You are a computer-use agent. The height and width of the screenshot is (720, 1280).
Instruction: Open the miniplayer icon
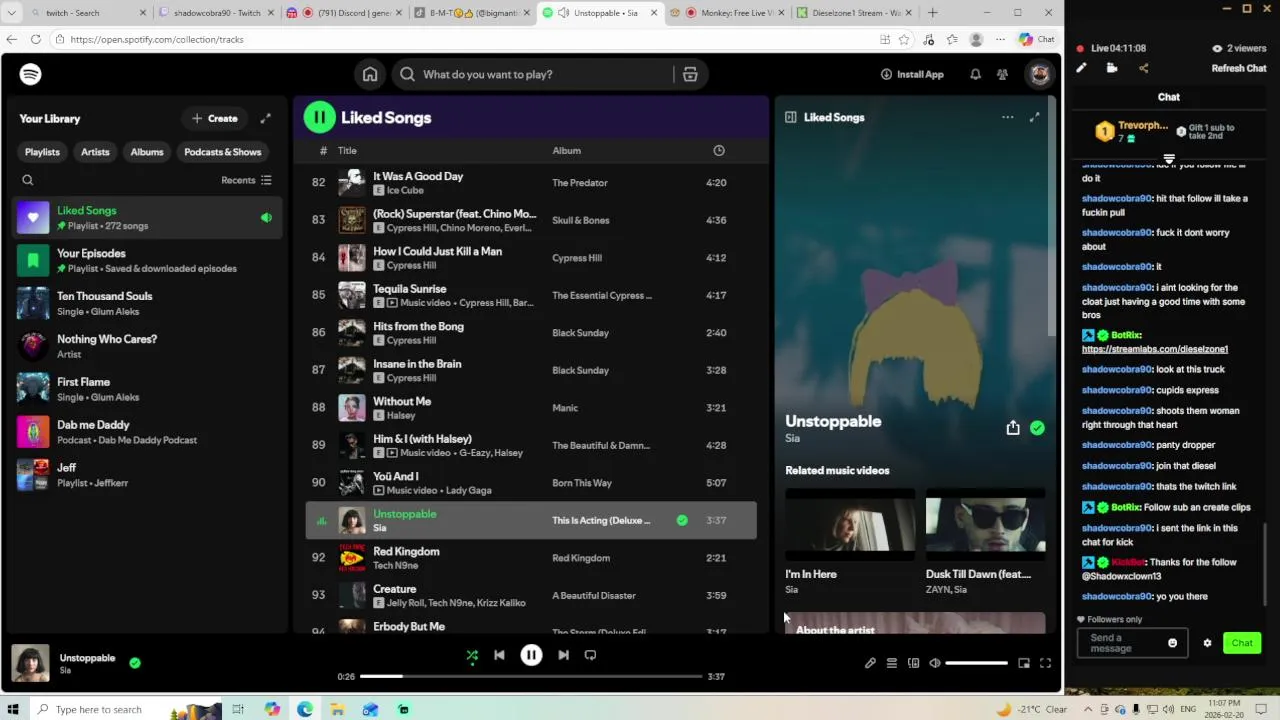click(1024, 663)
